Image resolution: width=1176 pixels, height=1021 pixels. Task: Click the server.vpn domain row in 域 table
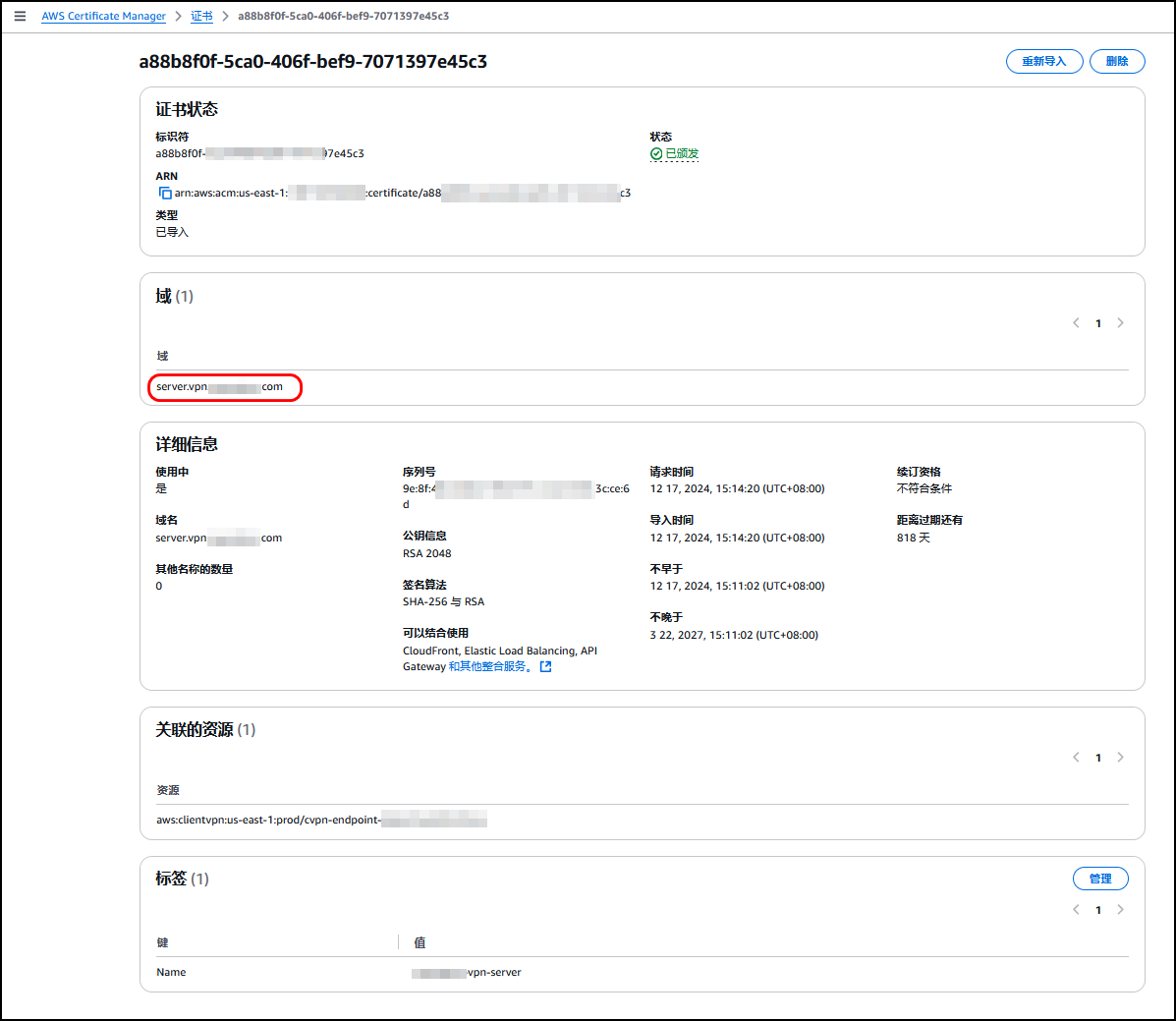(642, 387)
